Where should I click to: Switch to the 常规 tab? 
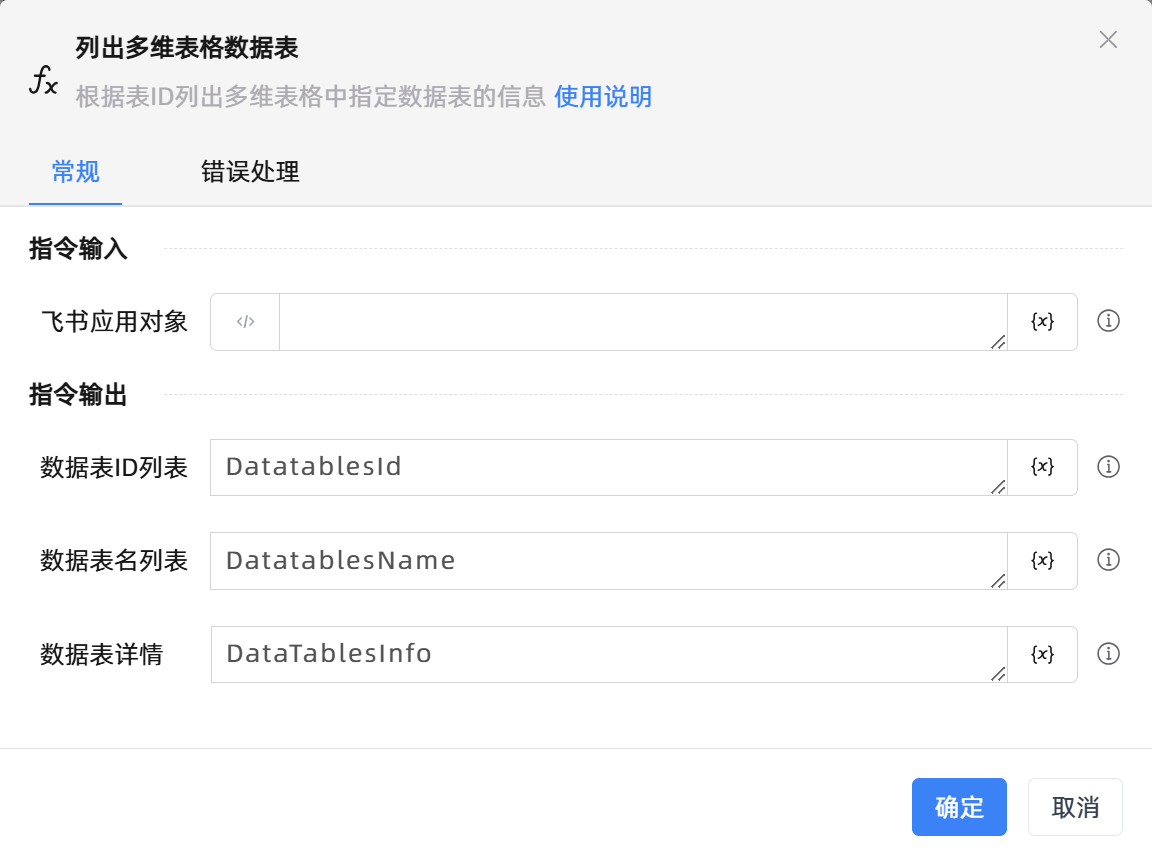point(76,172)
